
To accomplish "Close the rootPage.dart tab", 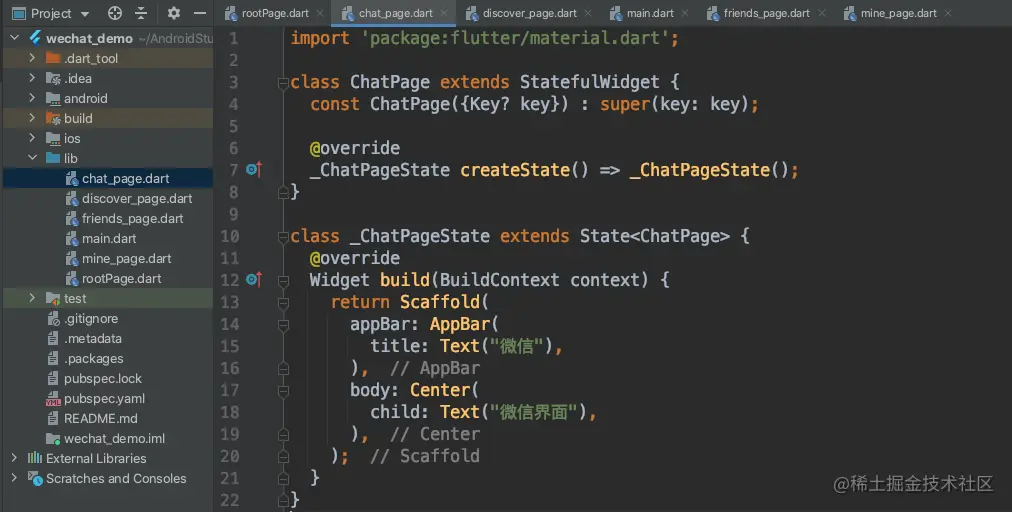I will 321,13.
